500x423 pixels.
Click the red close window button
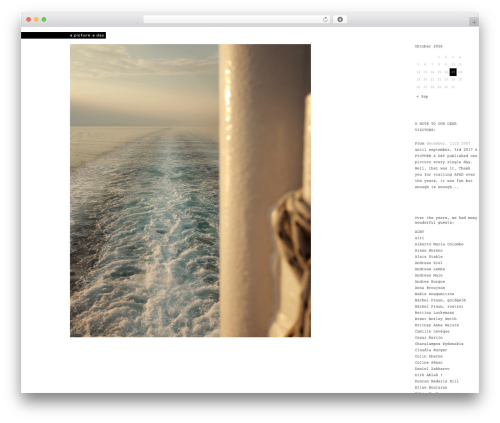[x=29, y=20]
